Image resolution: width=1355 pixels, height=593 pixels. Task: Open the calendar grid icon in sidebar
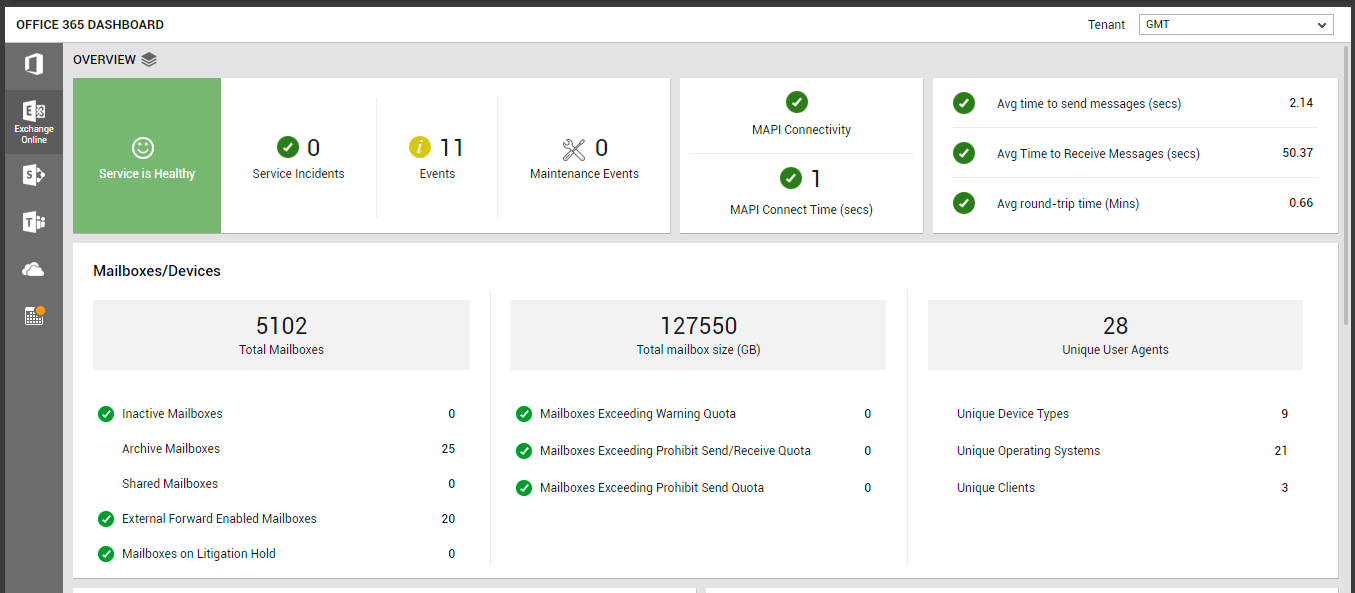click(x=34, y=316)
